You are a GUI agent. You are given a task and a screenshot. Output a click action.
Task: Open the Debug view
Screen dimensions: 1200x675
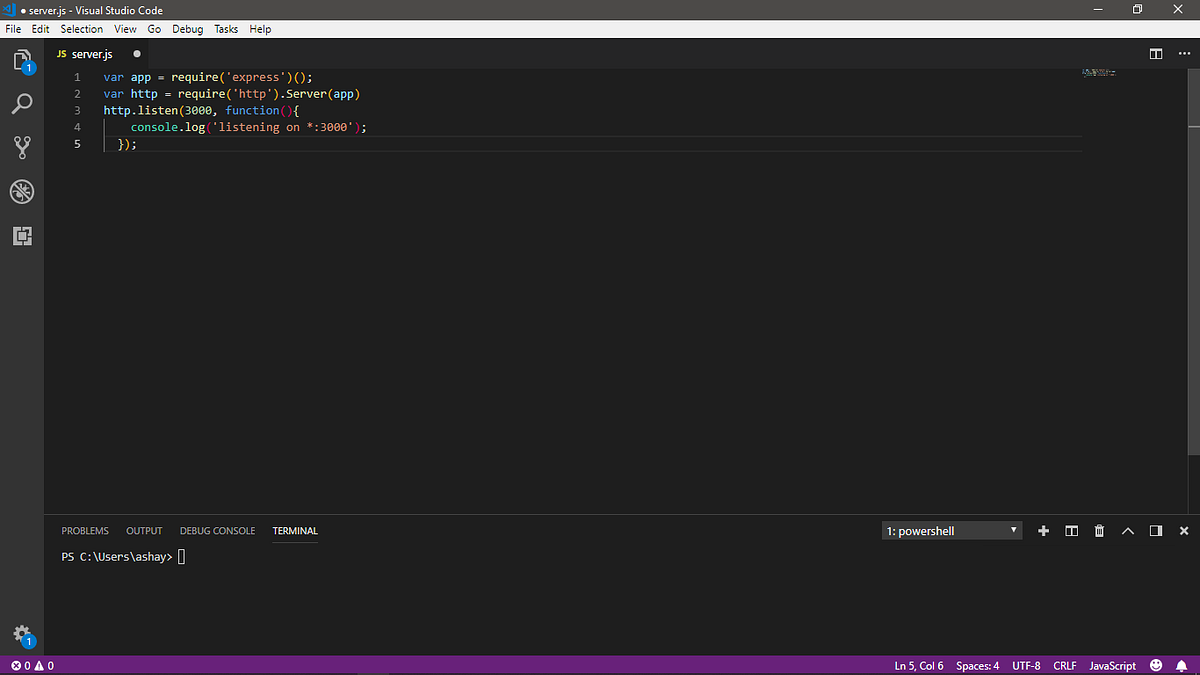(22, 191)
